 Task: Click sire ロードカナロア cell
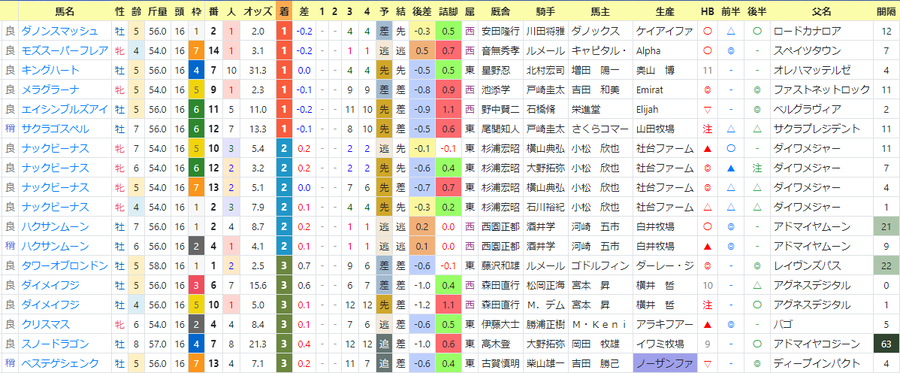(821, 31)
